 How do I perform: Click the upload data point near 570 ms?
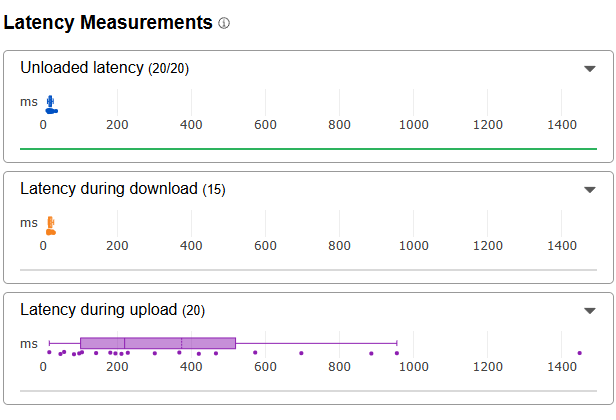pyautogui.click(x=255, y=352)
